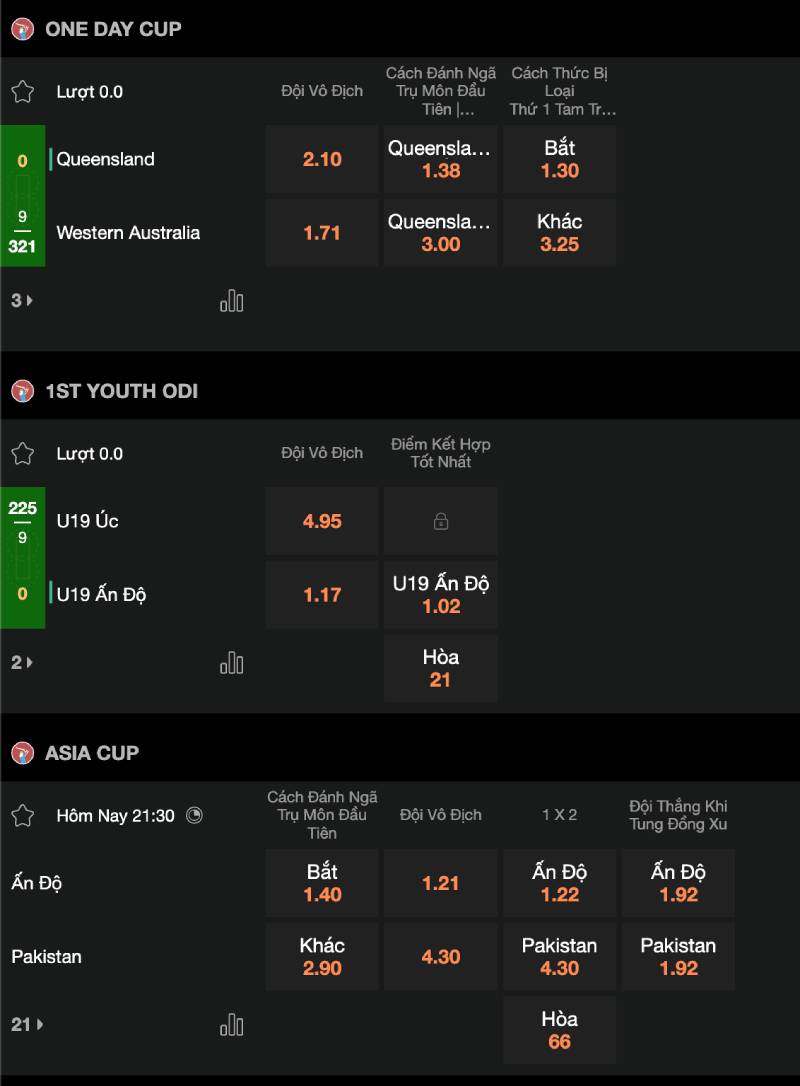Image resolution: width=800 pixels, height=1086 pixels.
Task: Favorite the Queensland vs Western Australia match
Action: [x=22, y=92]
